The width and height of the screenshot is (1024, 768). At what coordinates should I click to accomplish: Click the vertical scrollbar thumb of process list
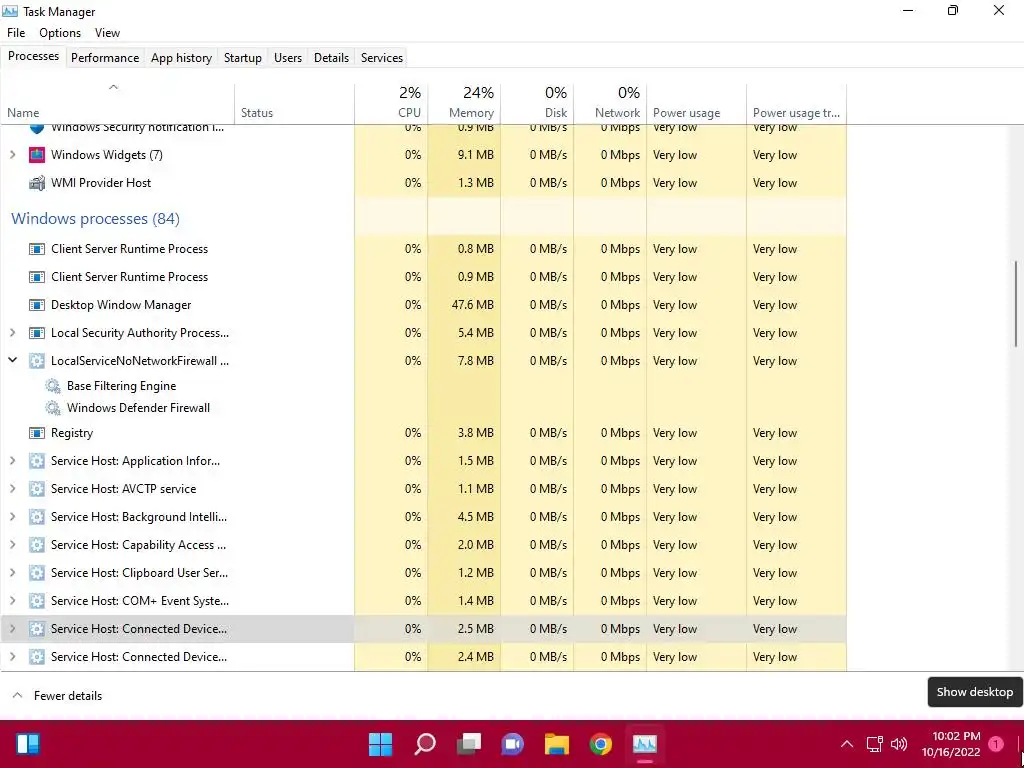pos(1016,304)
